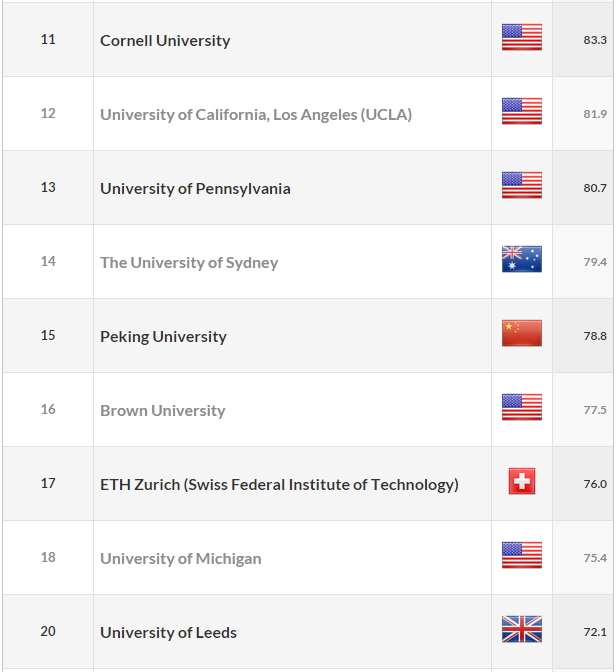This screenshot has height=672, width=616.
Task: Click the US flag beside Cornell University
Action: (522, 37)
